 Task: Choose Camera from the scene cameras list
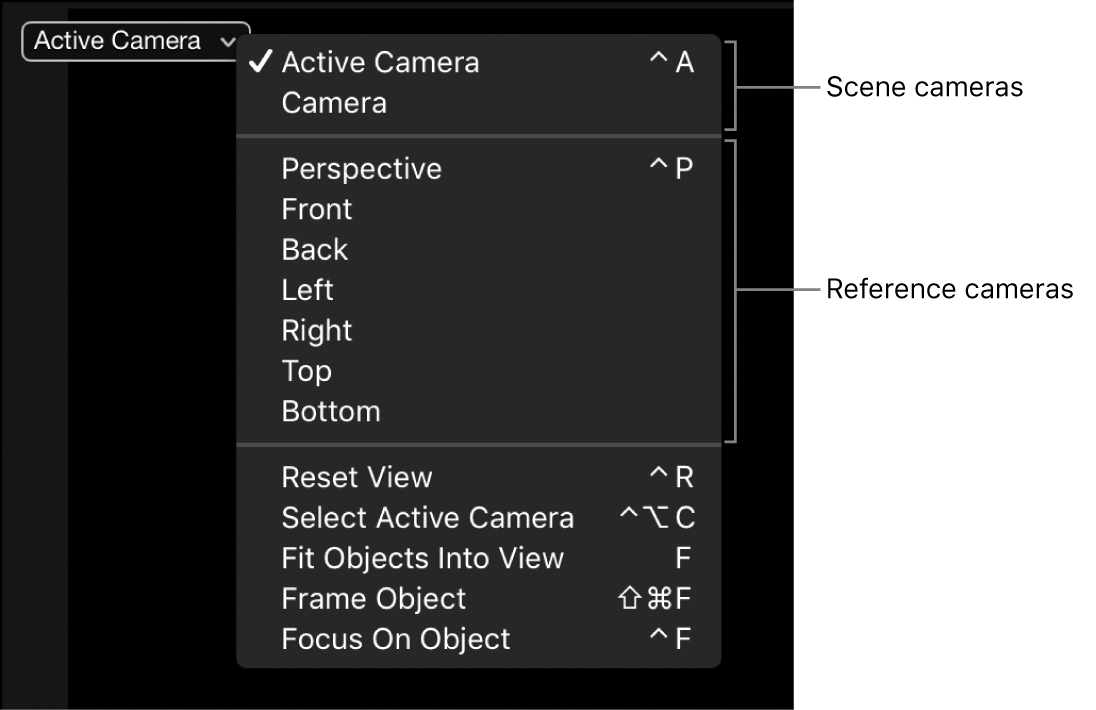click(334, 103)
